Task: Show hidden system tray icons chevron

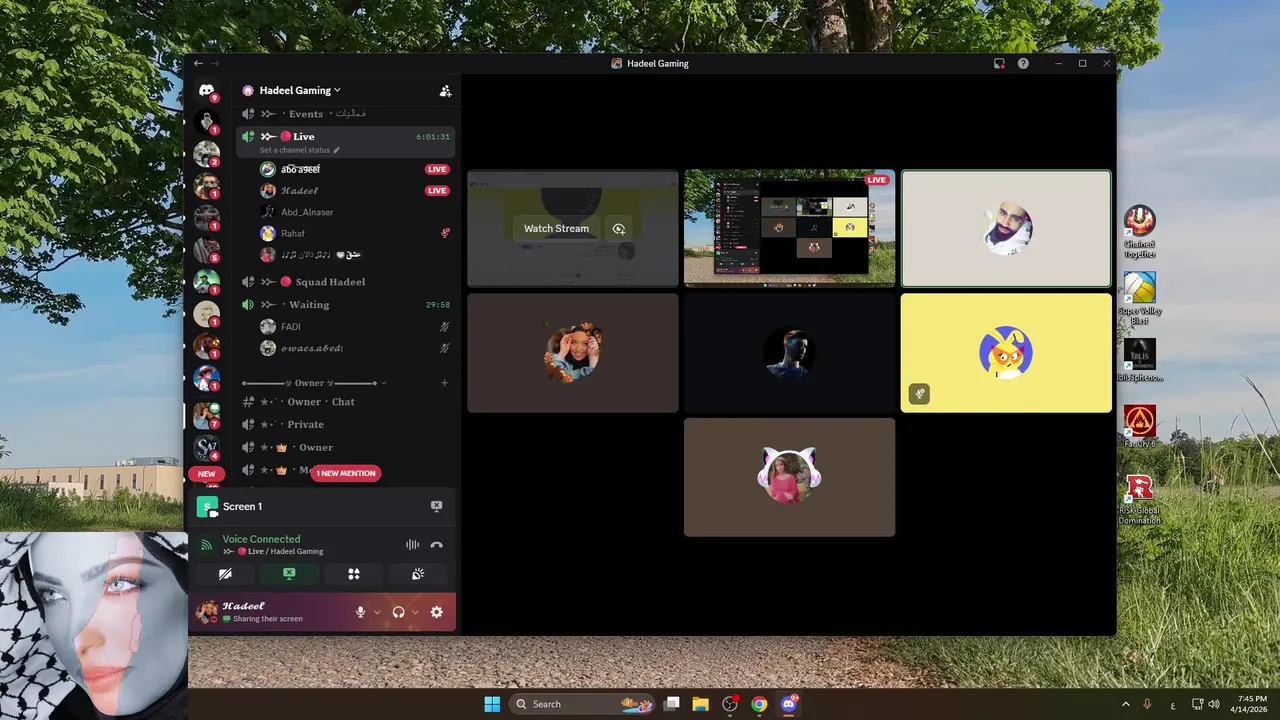Action: 1125,704
